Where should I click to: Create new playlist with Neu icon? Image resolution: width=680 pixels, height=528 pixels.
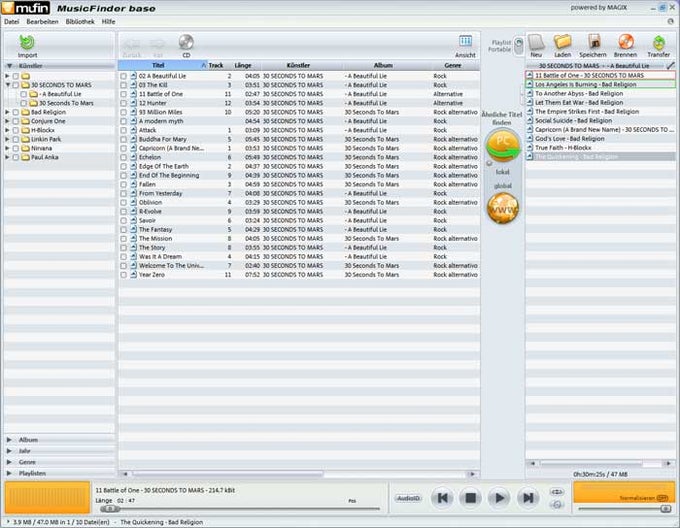point(536,42)
